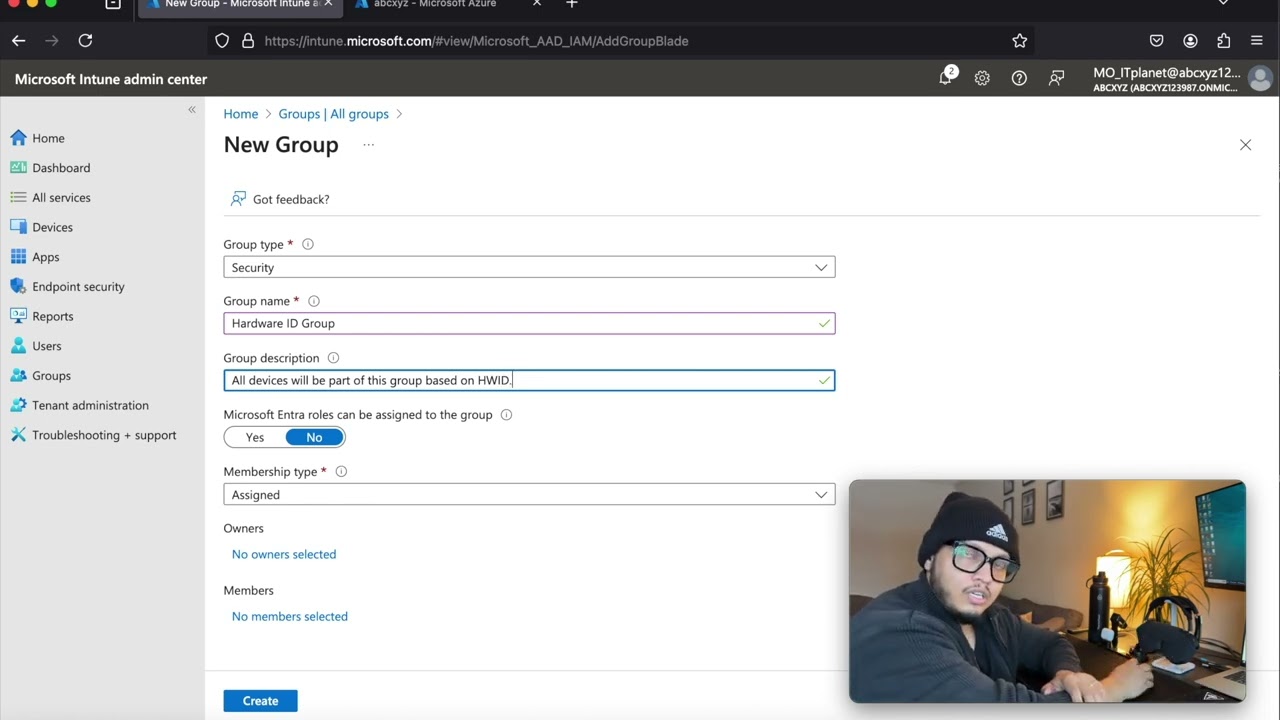
Task: Open the browser extensions puzzle icon
Action: 1224,41
